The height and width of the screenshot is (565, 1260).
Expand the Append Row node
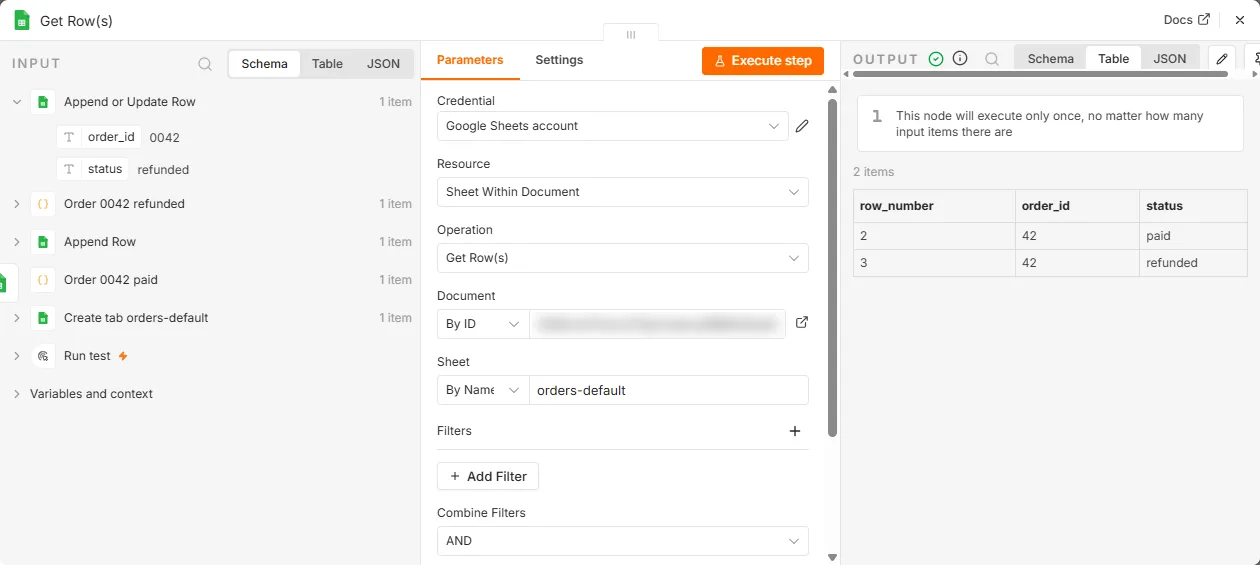16,242
